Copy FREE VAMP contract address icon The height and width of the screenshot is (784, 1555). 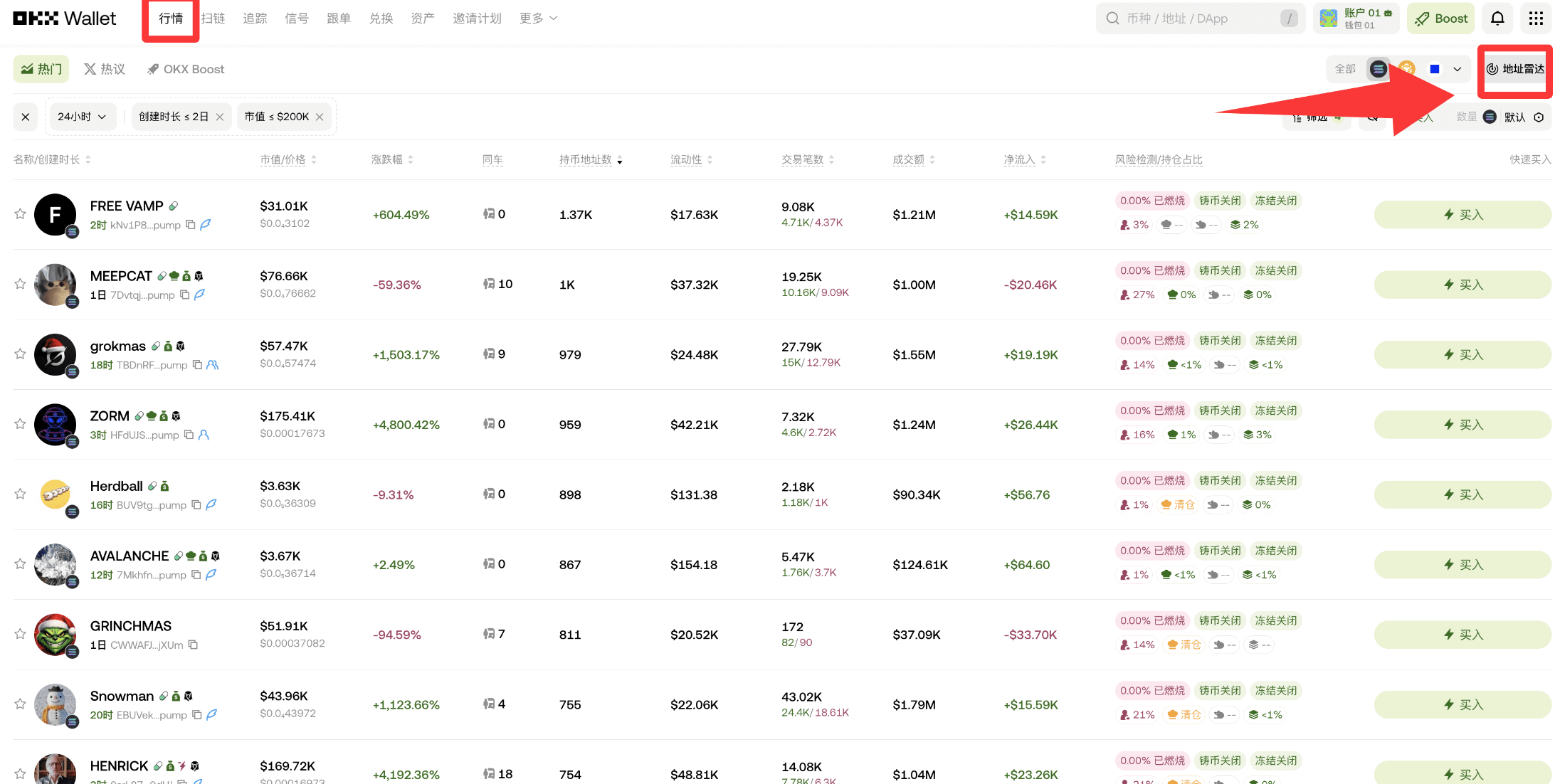191,225
